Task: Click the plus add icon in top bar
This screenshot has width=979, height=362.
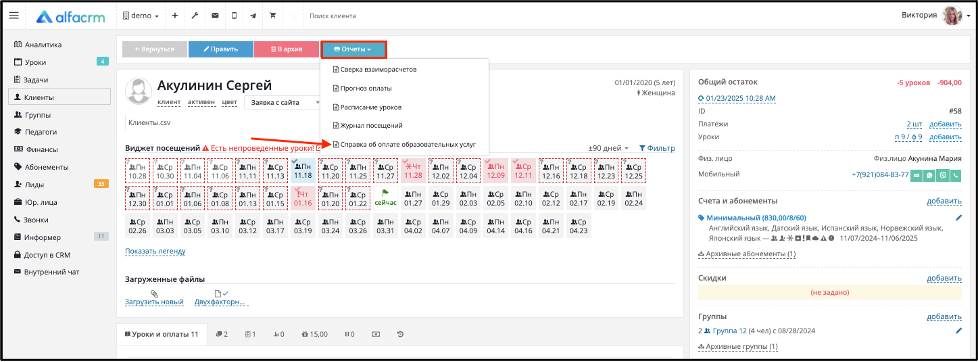Action: 175,16
